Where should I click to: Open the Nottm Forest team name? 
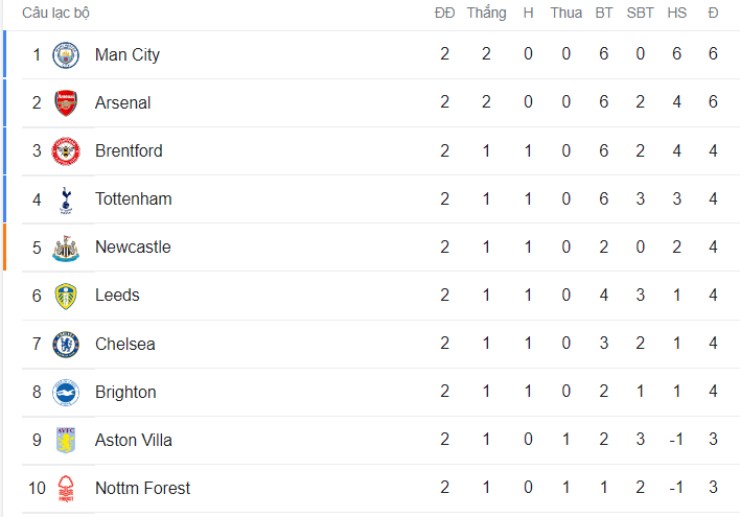click(142, 488)
